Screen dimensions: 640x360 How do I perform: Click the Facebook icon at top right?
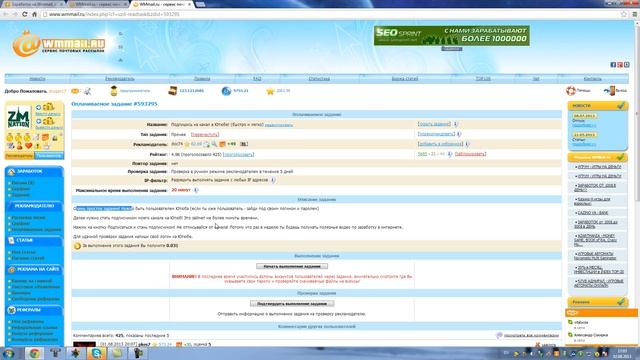pos(613,65)
